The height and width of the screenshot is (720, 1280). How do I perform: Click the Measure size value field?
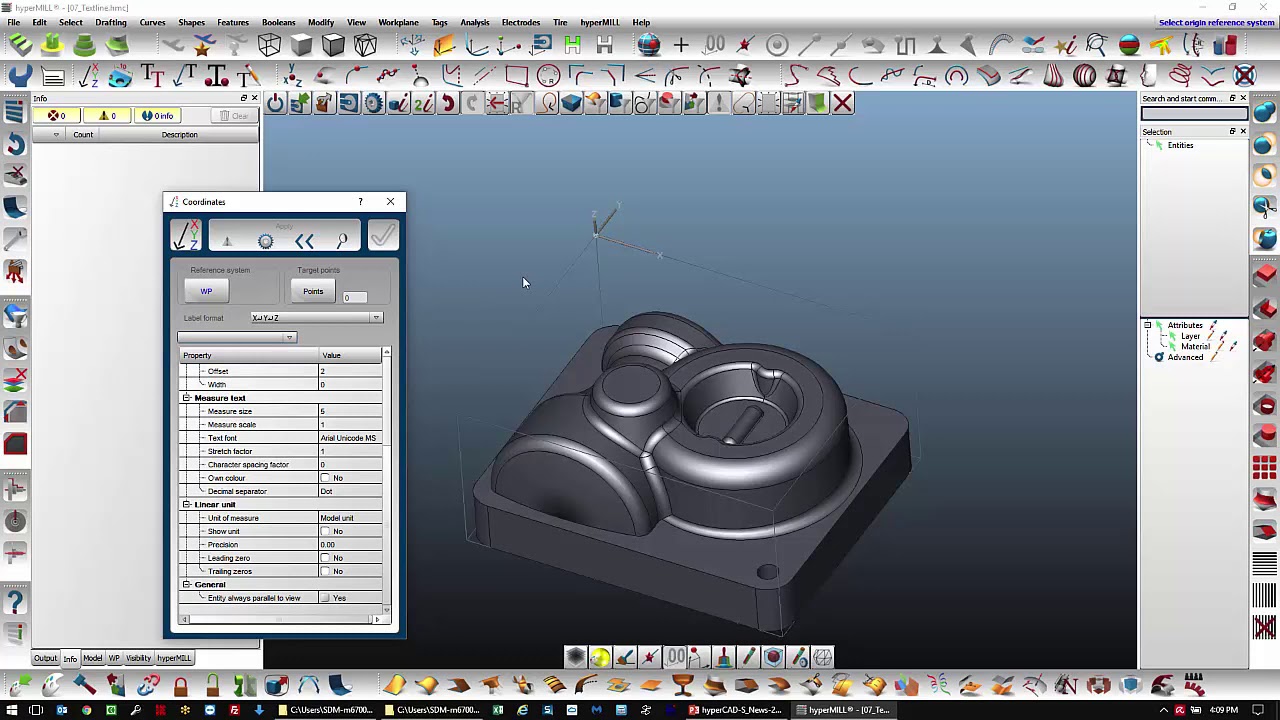349,411
